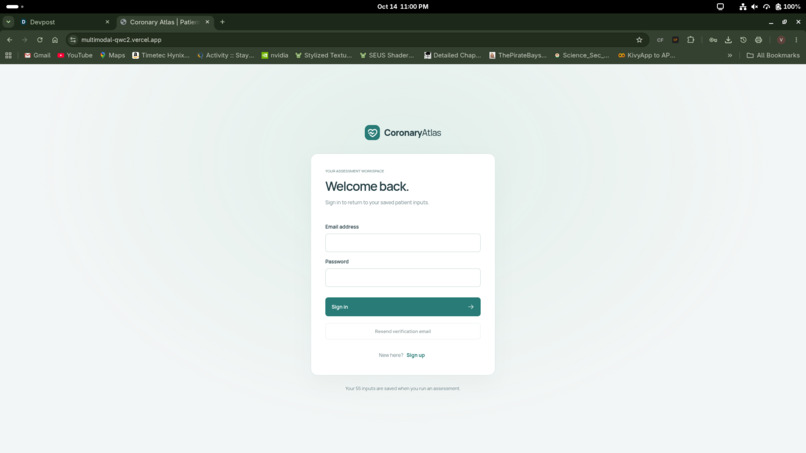
Task: Open the tab search dropdown
Action: coord(8,22)
